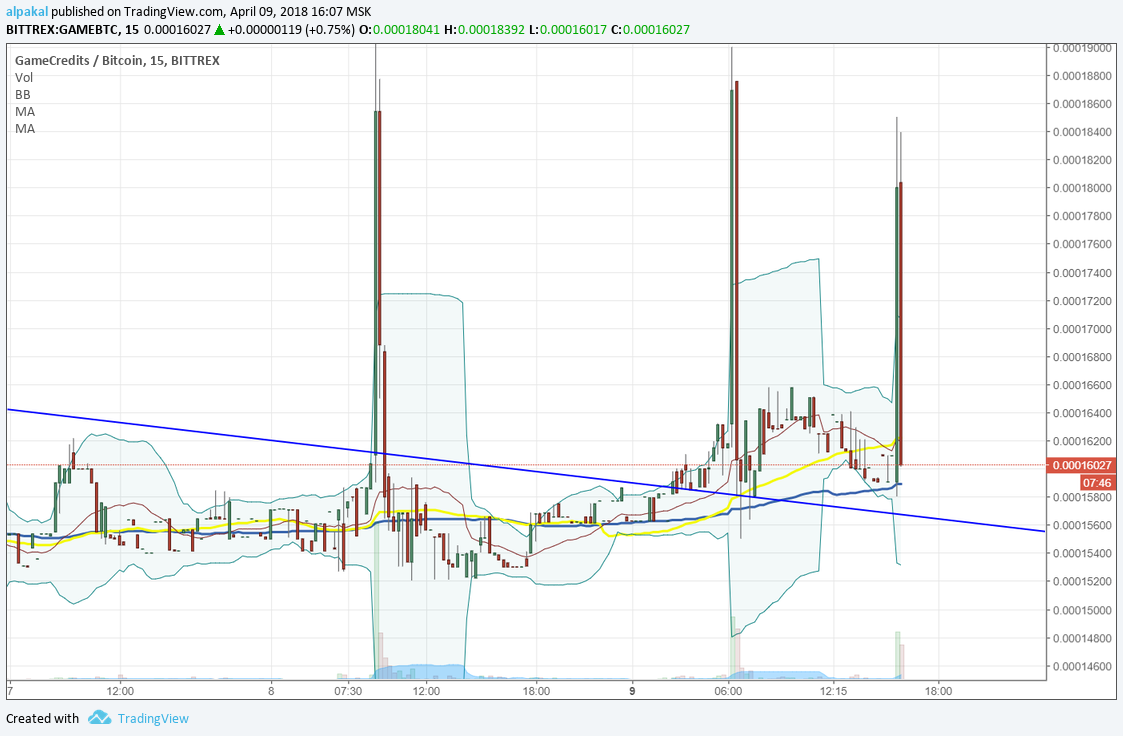
Task: Click the GameCredits / Bitcoin chart title
Action: click(117, 61)
